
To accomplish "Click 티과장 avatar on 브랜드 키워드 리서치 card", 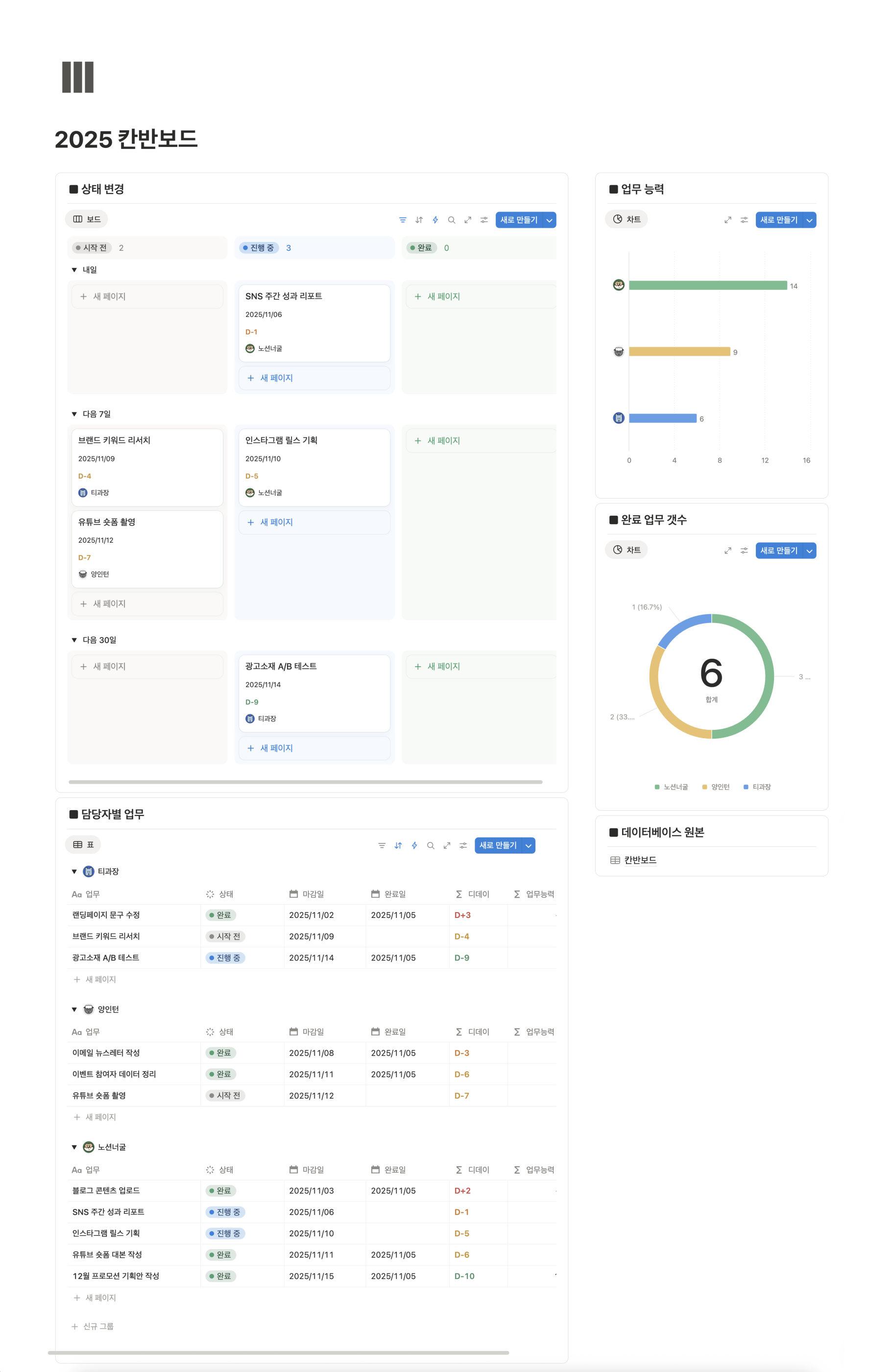I will click(82, 492).
